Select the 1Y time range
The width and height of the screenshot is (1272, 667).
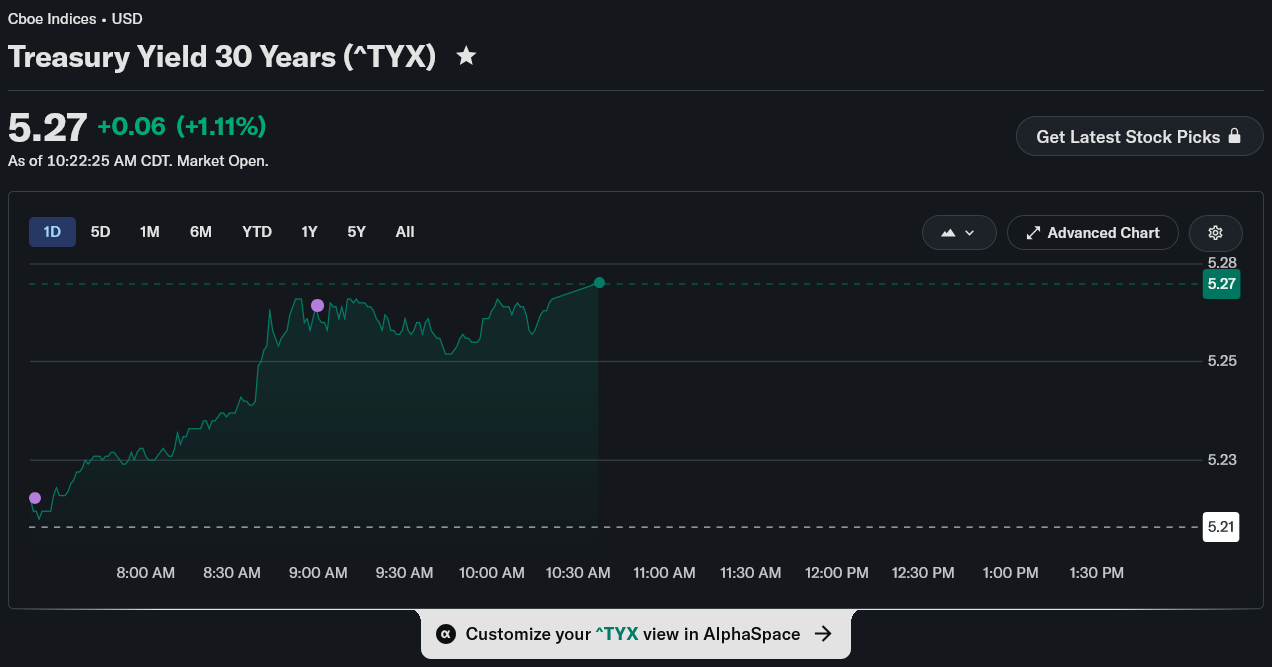[x=309, y=232]
